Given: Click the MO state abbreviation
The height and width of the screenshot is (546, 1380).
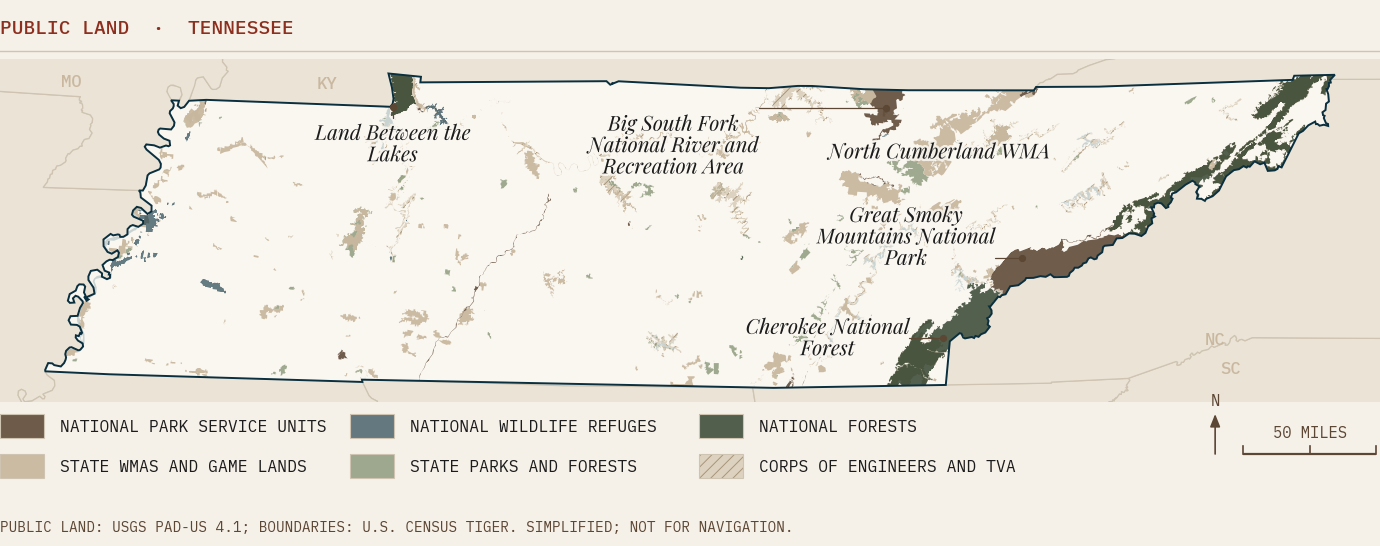Looking at the screenshot, I should click(71, 82).
